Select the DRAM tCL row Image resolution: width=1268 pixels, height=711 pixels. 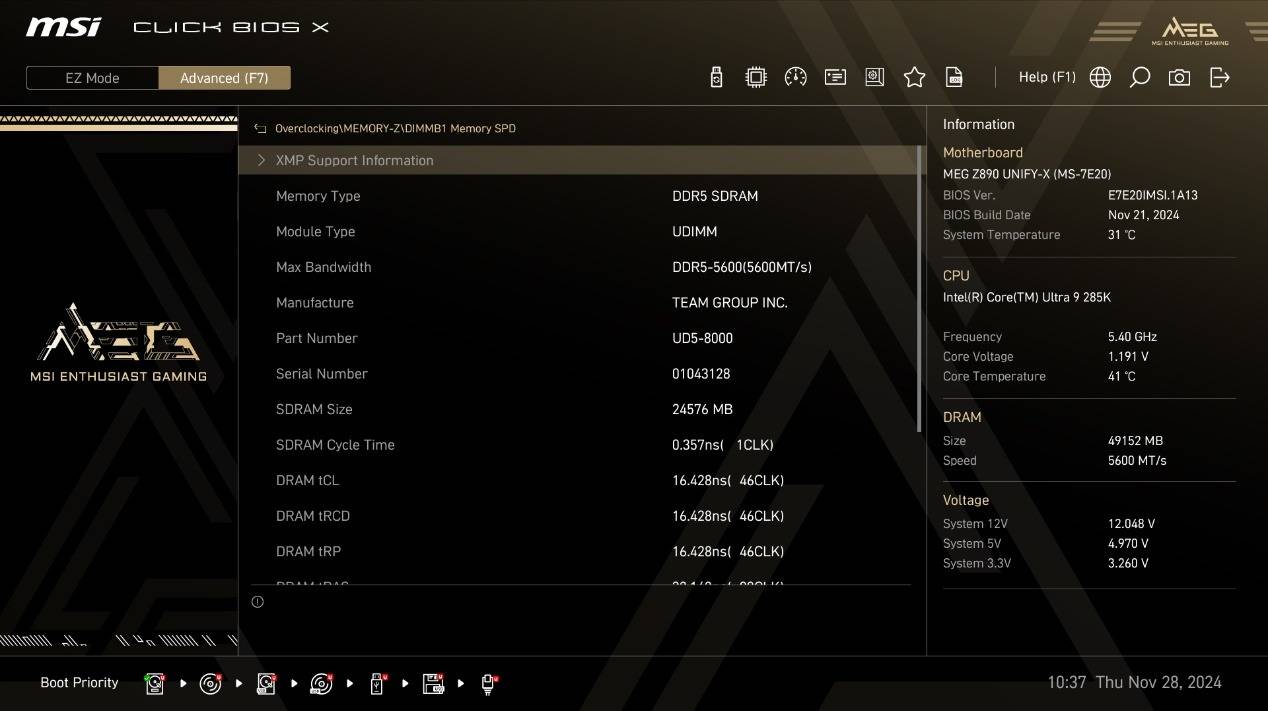(578, 480)
